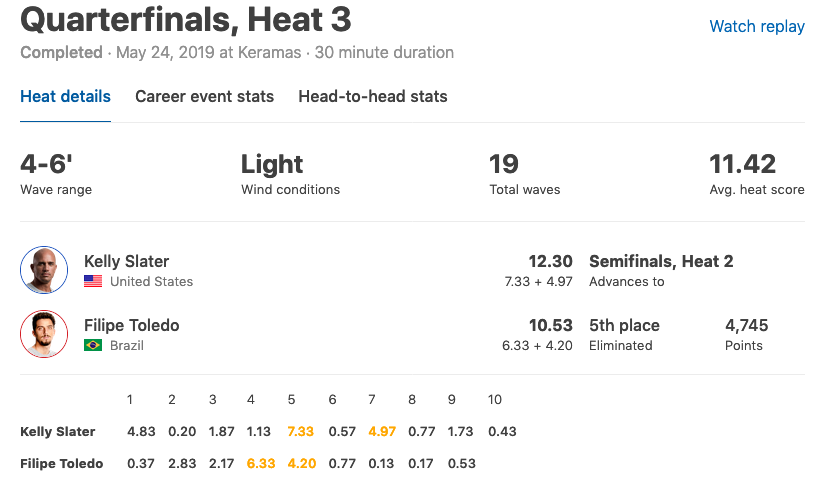Click the Watch replay link

coord(757,27)
